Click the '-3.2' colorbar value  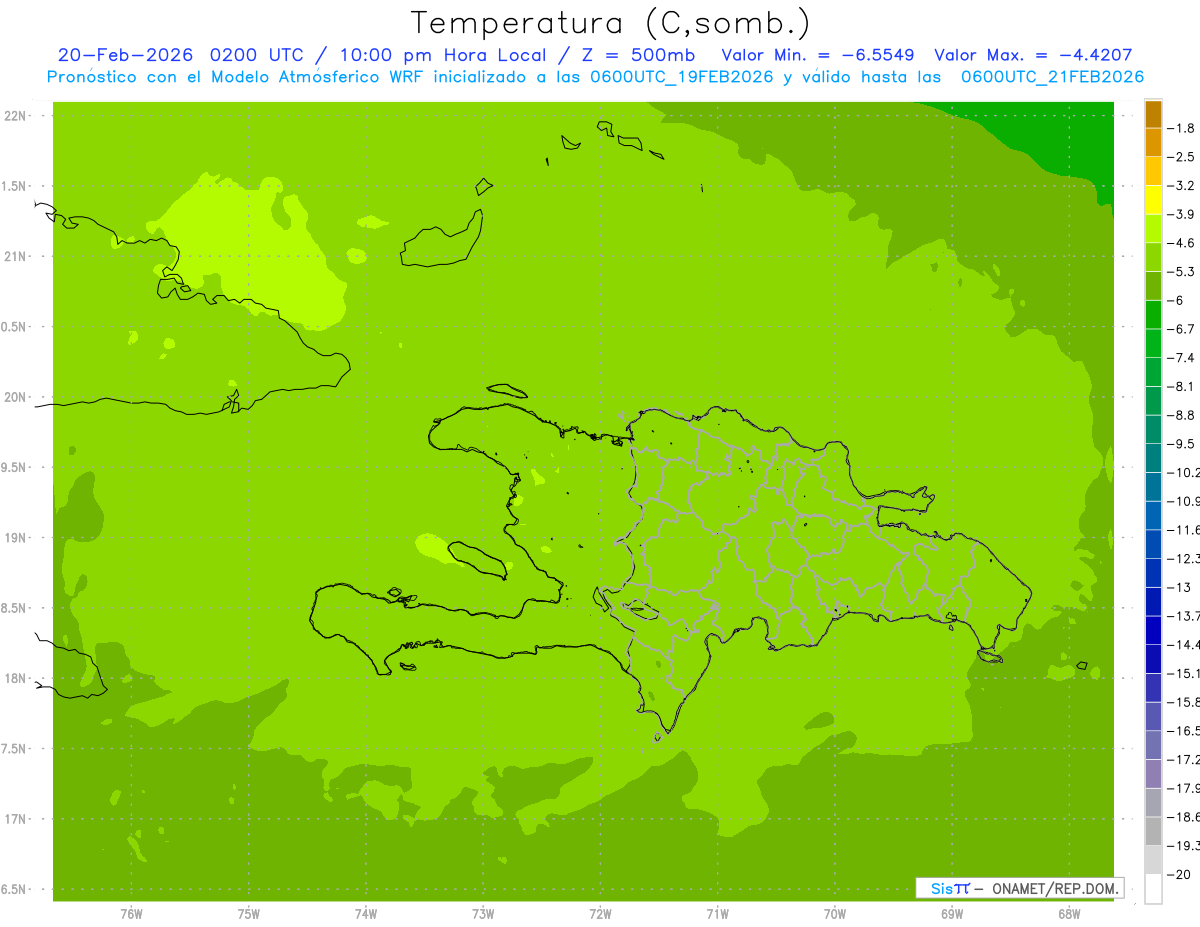(x=1182, y=186)
